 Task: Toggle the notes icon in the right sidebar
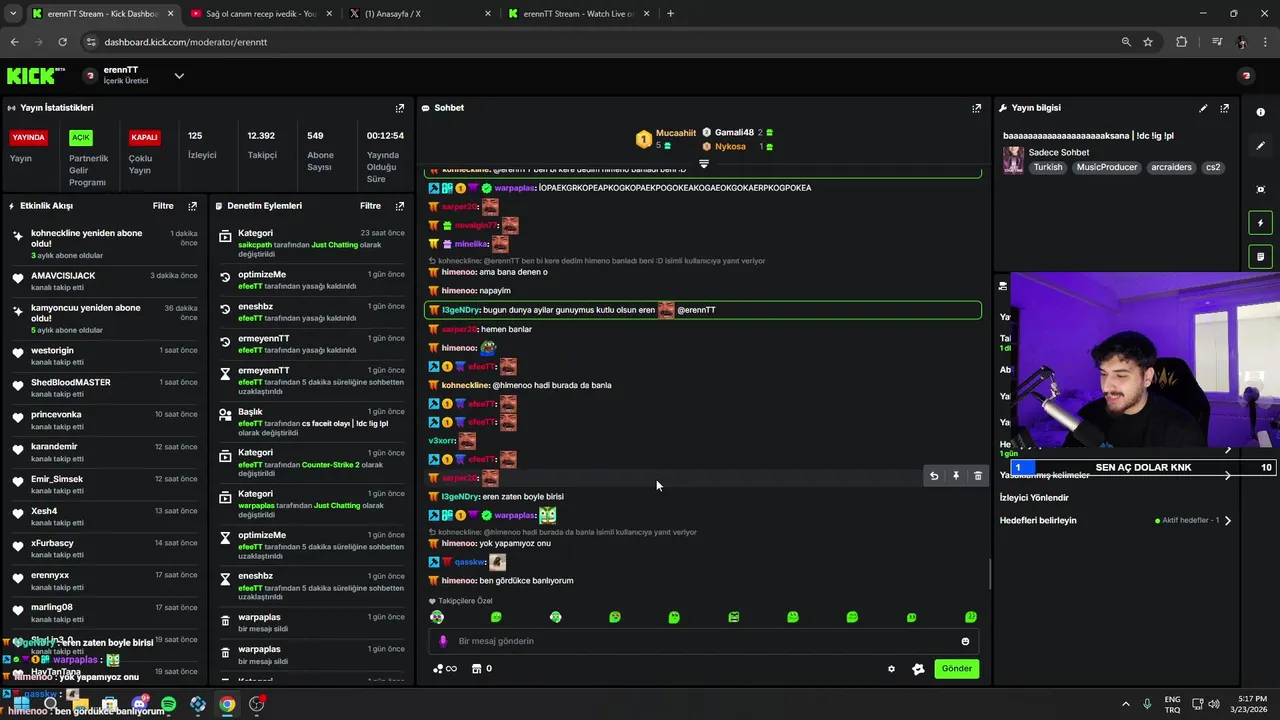pyautogui.click(x=1260, y=257)
